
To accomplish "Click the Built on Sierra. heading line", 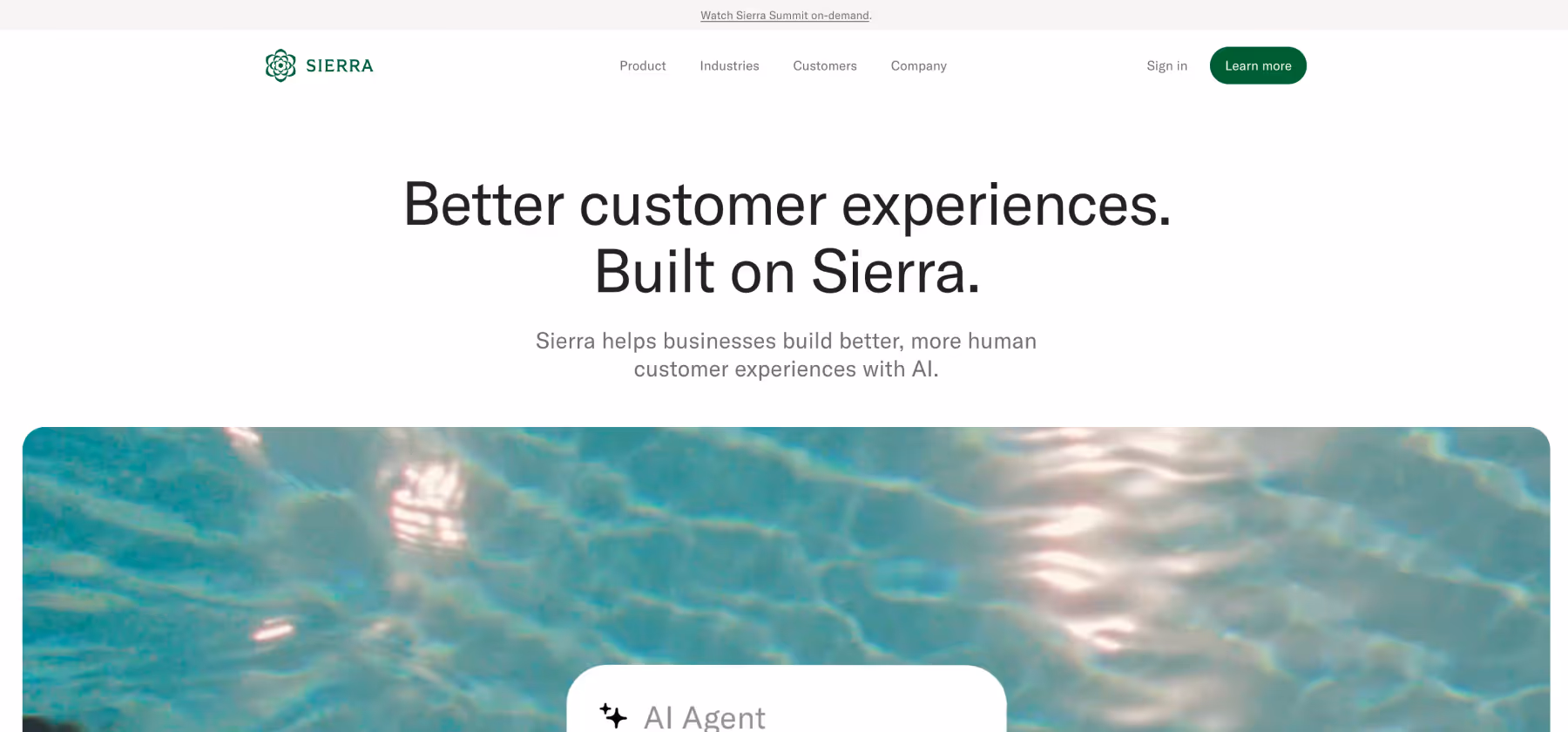I will pos(787,272).
